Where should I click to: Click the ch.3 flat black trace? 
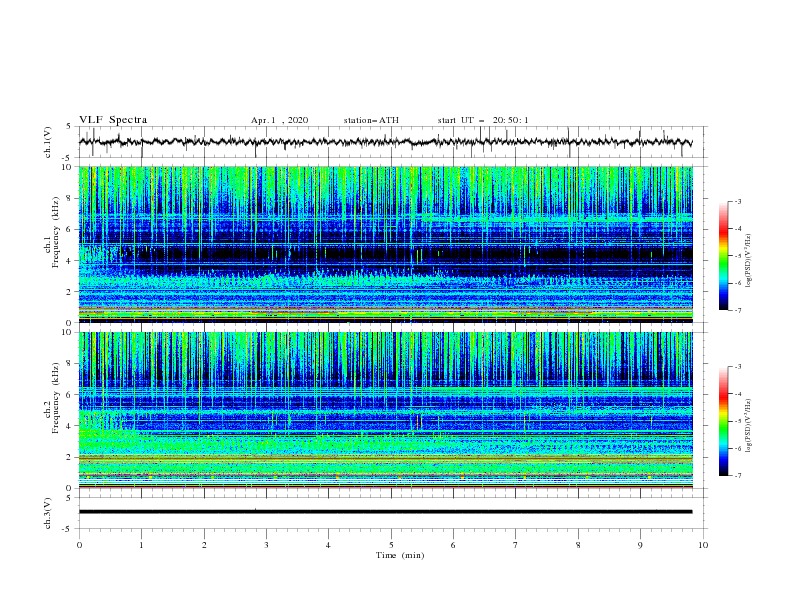(x=385, y=512)
